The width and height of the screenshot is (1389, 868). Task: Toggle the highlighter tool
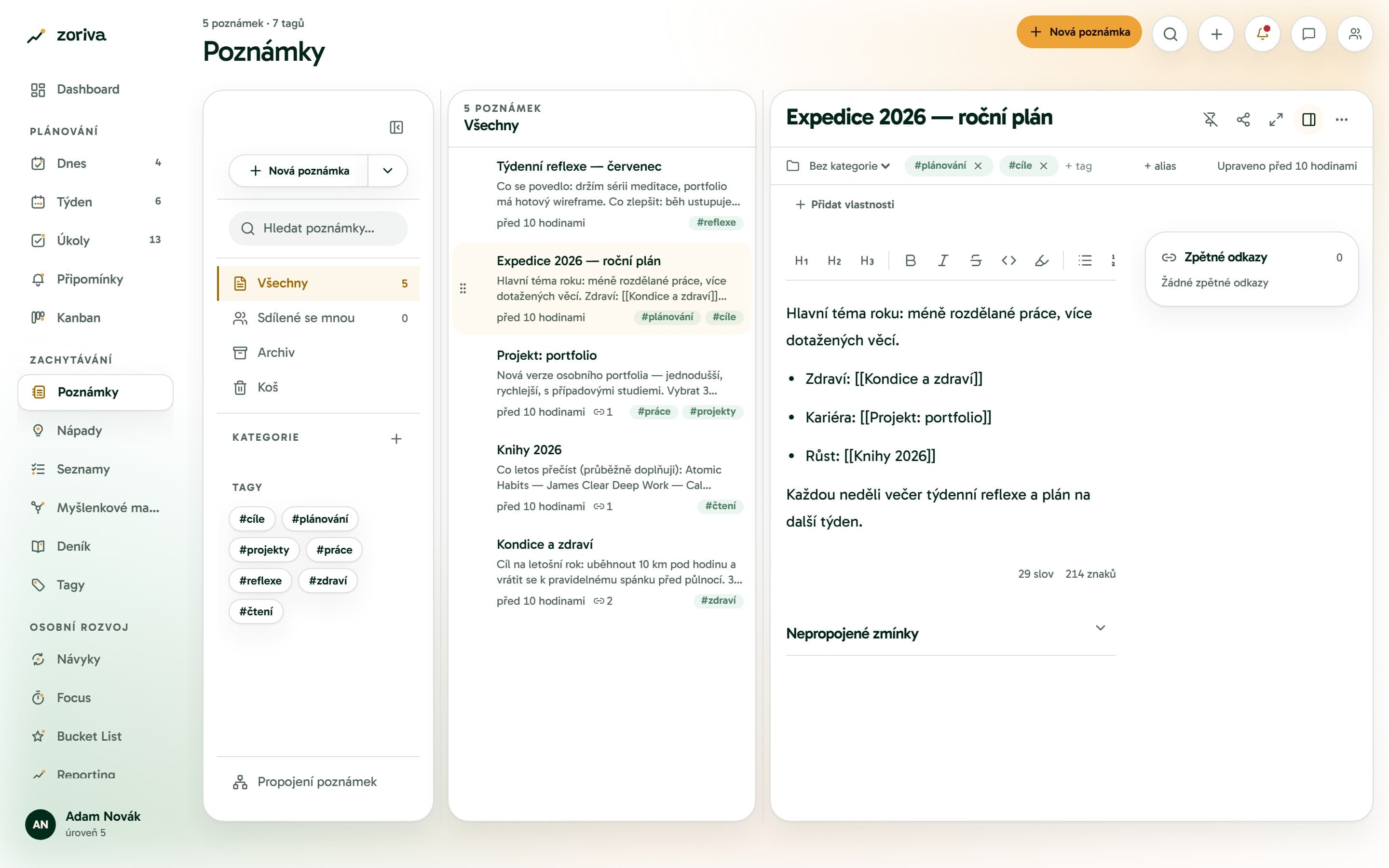pos(1041,260)
